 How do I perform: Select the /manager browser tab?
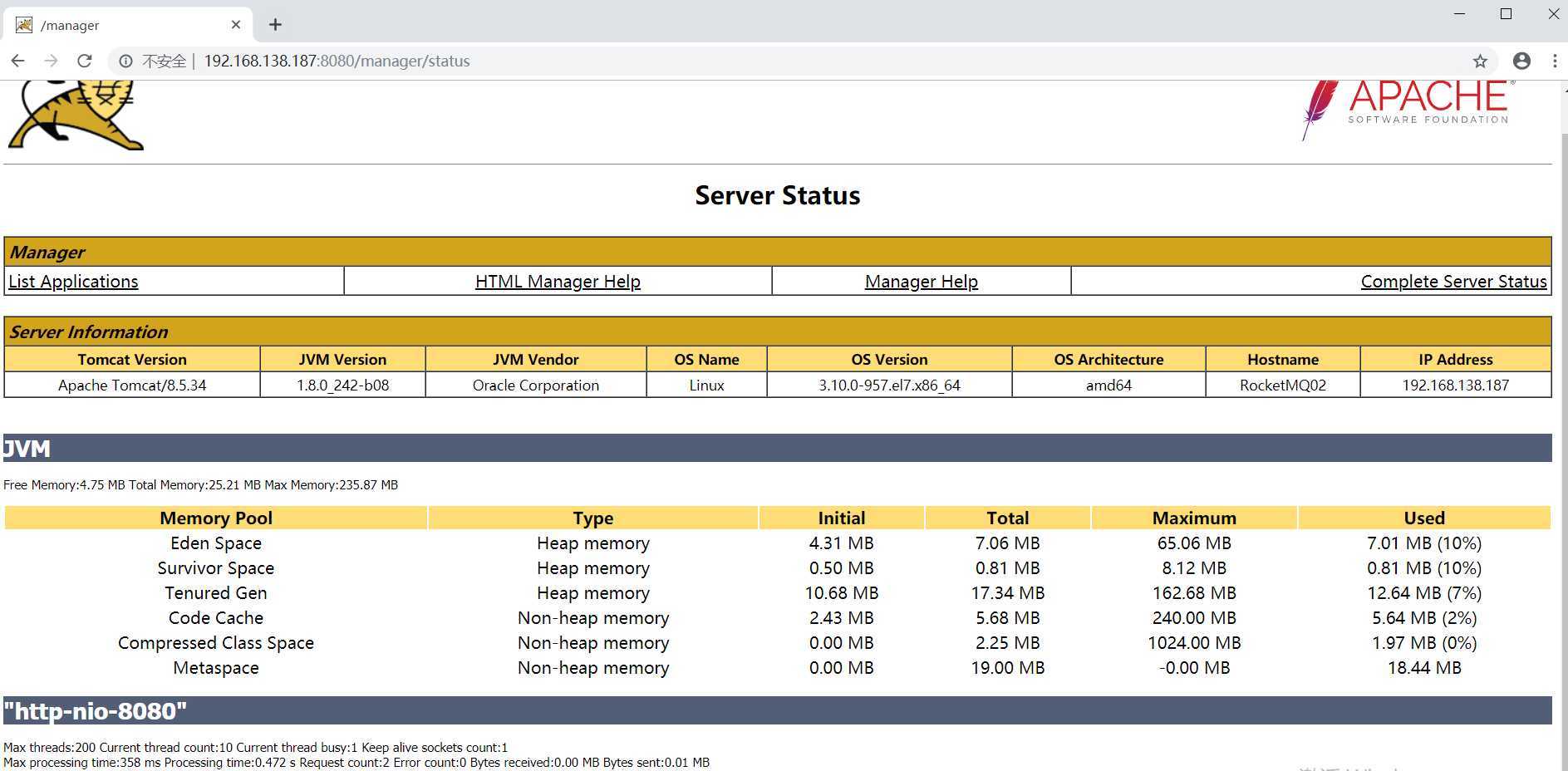coord(128,25)
